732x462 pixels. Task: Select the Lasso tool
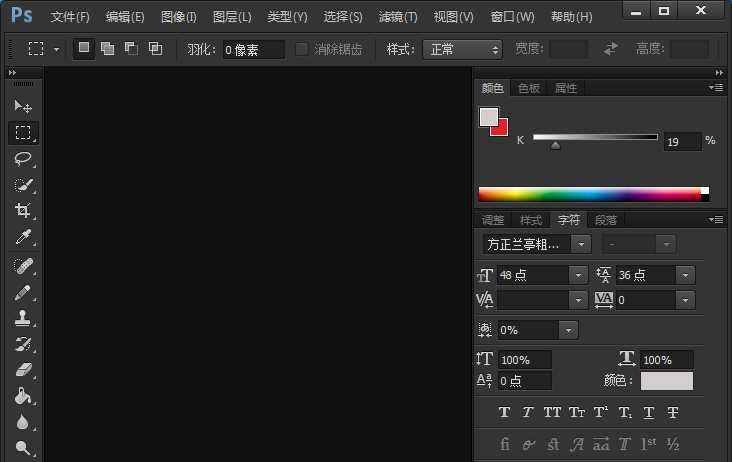point(22,159)
